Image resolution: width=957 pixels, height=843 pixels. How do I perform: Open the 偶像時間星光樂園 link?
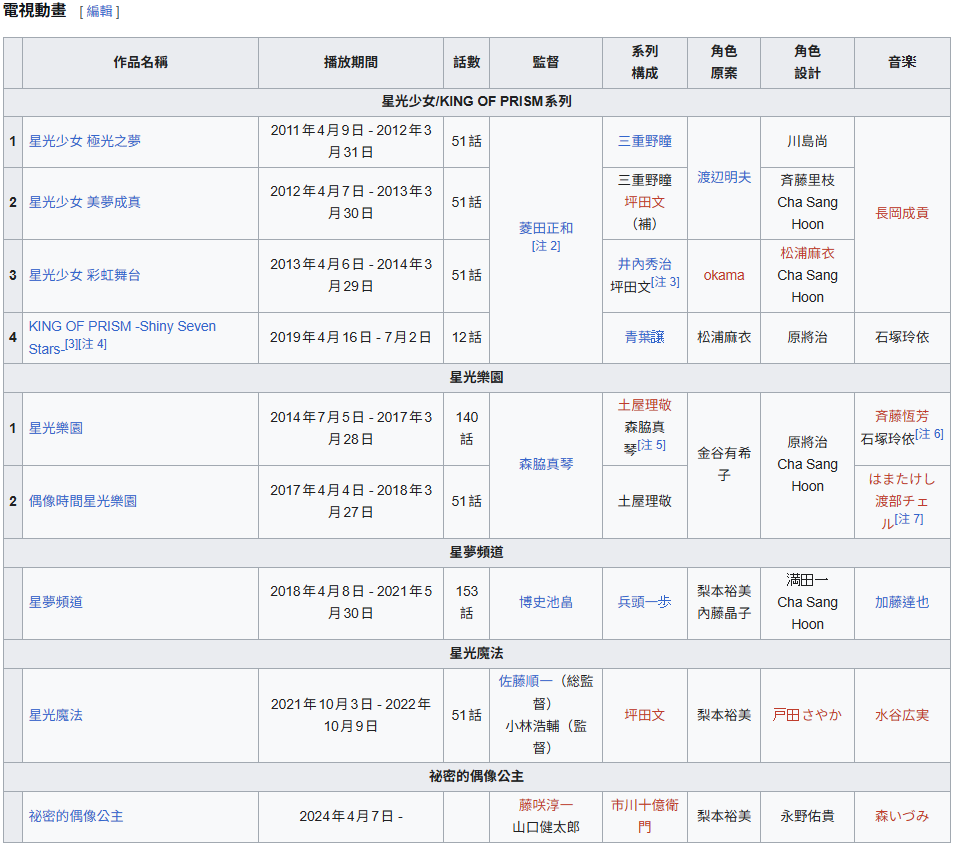(x=82, y=501)
